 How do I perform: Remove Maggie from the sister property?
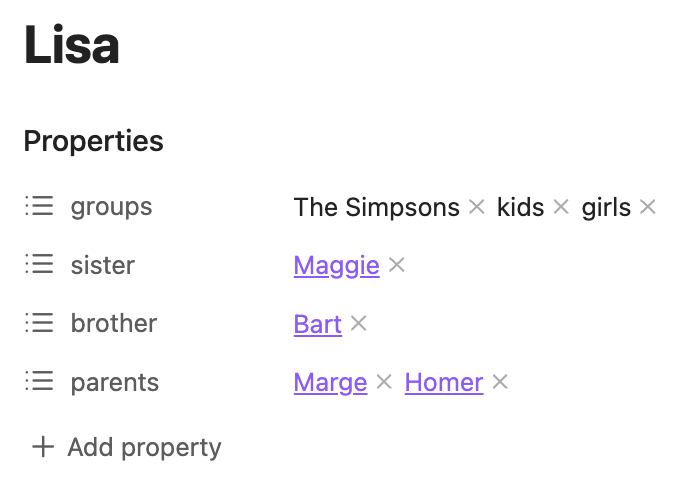397,265
